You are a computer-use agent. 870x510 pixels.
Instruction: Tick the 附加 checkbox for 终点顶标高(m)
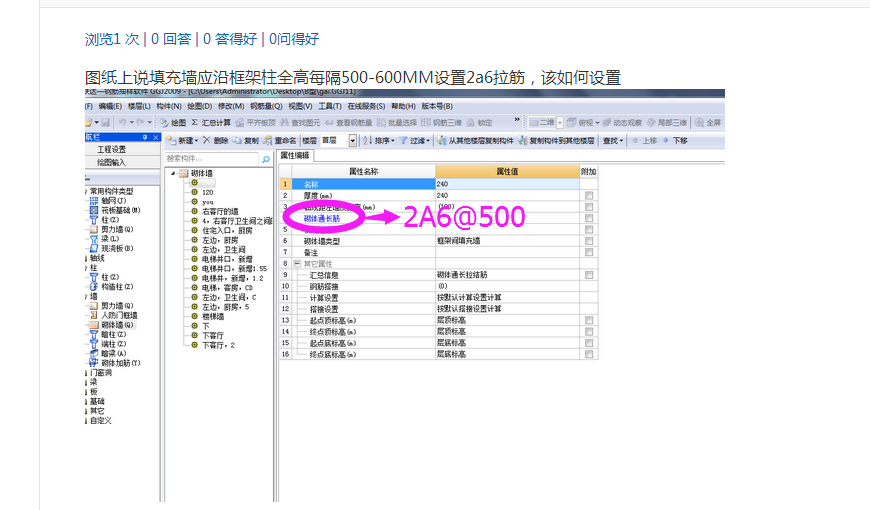(589, 331)
